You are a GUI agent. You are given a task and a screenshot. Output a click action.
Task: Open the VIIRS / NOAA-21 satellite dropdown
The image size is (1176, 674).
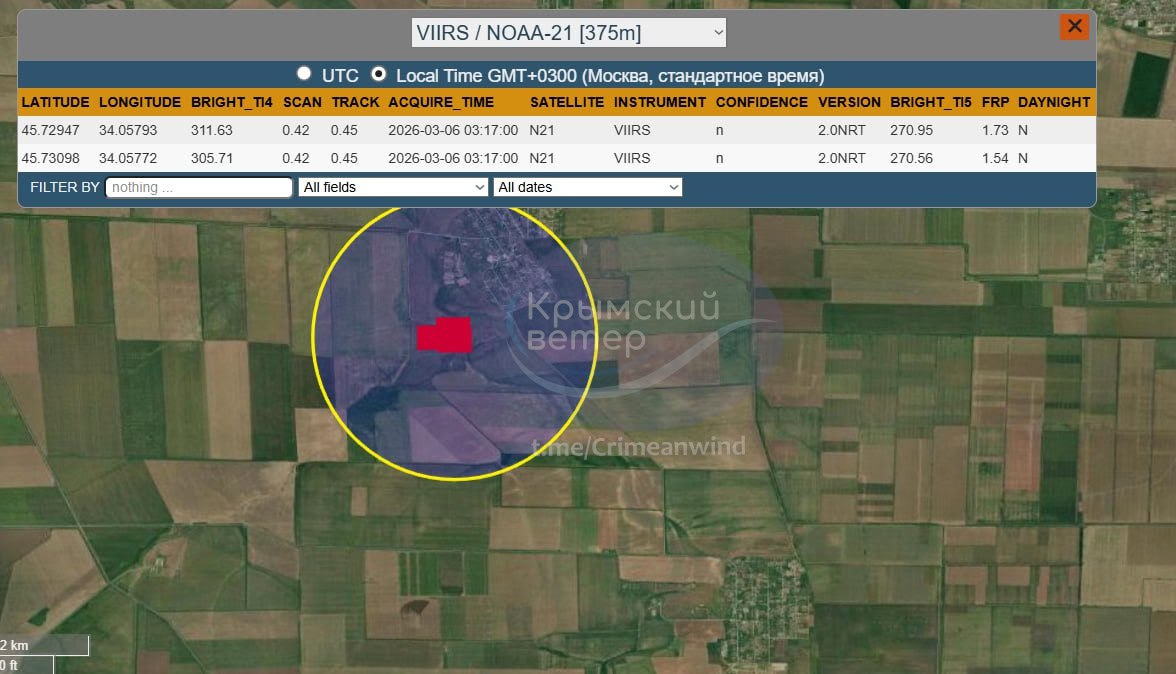[569, 33]
